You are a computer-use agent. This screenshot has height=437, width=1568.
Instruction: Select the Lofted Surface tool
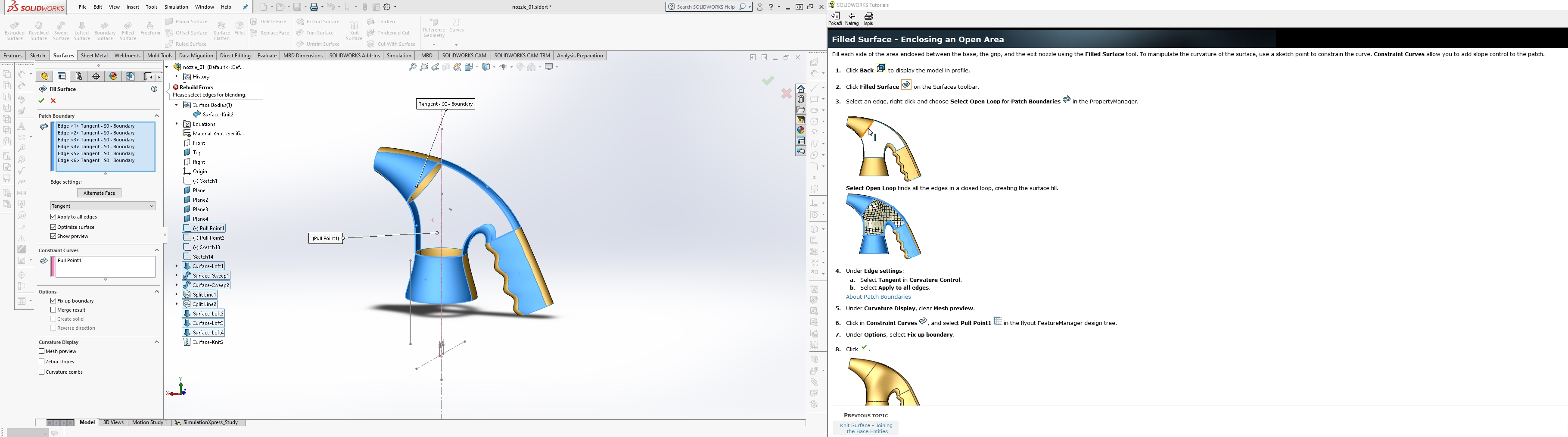tap(81, 31)
